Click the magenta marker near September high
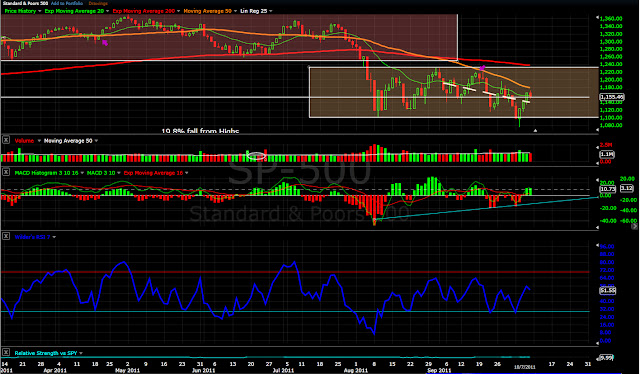This screenshot has width=640, height=374. pos(482,68)
